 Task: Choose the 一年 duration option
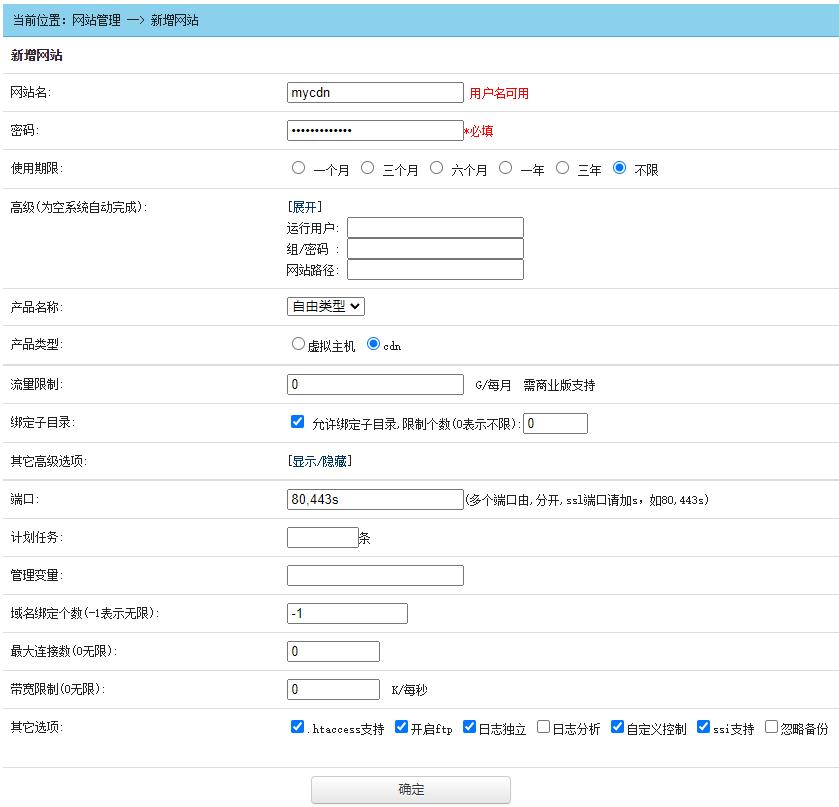pos(505,167)
